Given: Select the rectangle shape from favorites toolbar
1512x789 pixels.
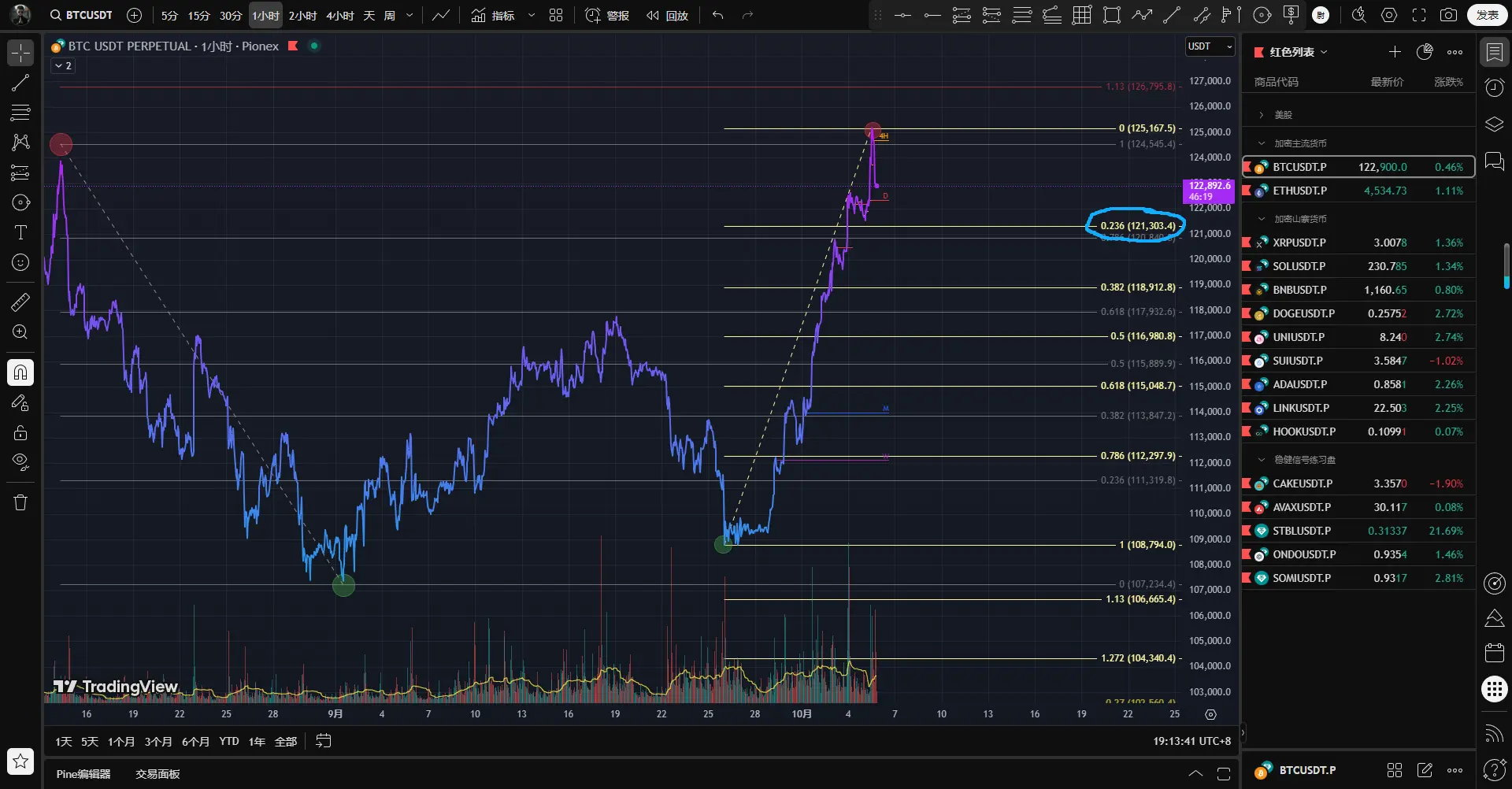Looking at the screenshot, I should pos(1112,15).
